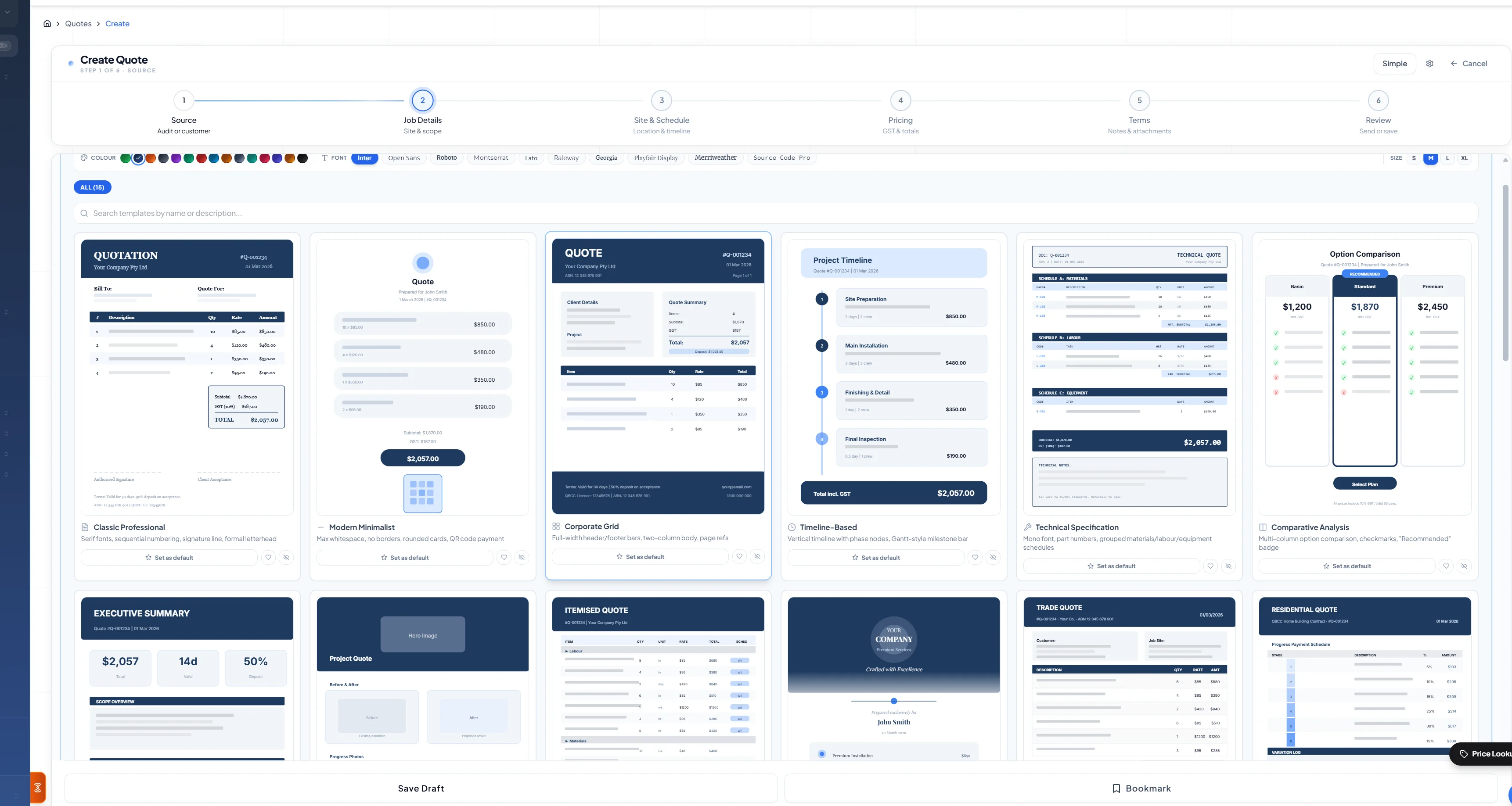
Task: Click the template list vertical scrollbar
Action: click(1505, 273)
